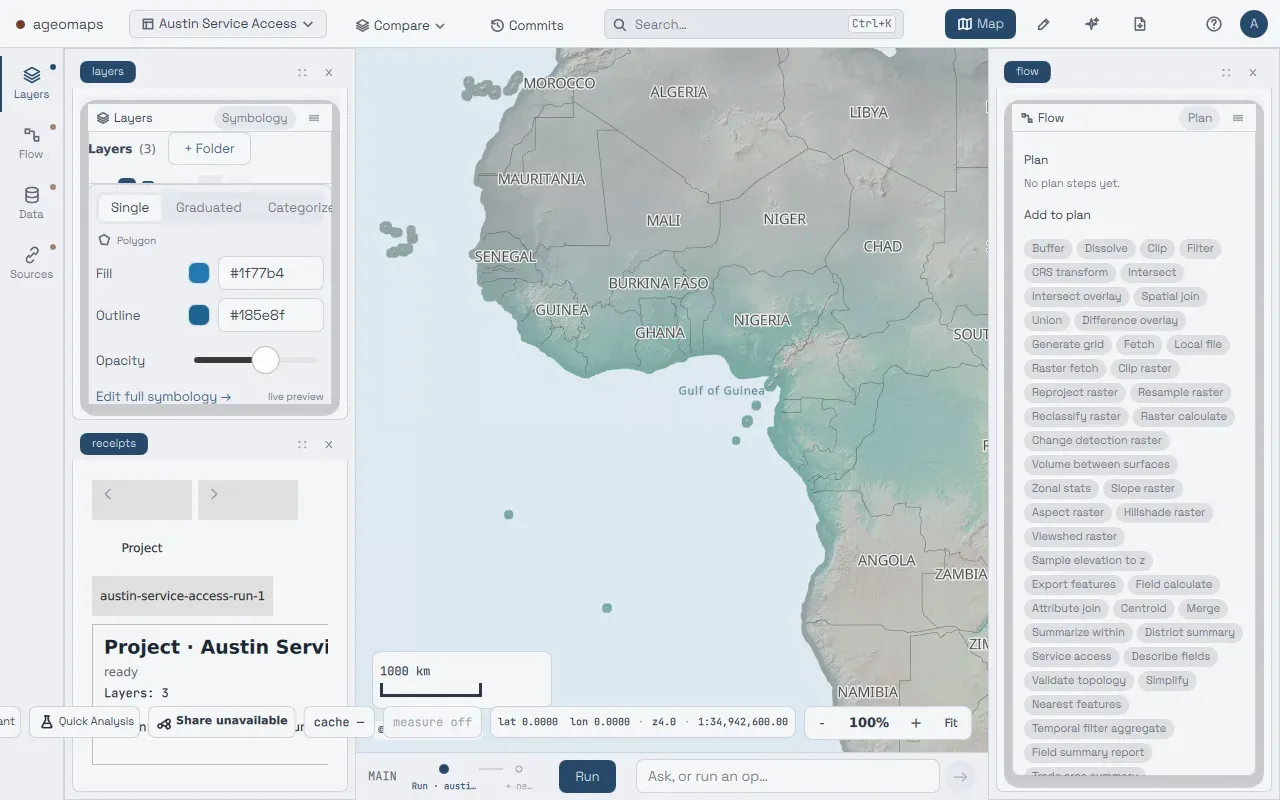Close the receipts panel
Viewport: 1280px width, 800px height.
point(329,444)
